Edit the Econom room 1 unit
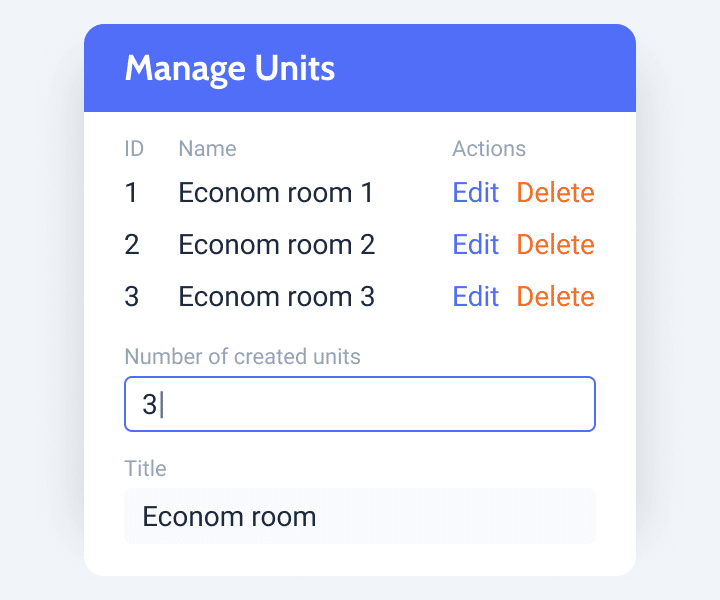This screenshot has height=600, width=720. coord(475,193)
